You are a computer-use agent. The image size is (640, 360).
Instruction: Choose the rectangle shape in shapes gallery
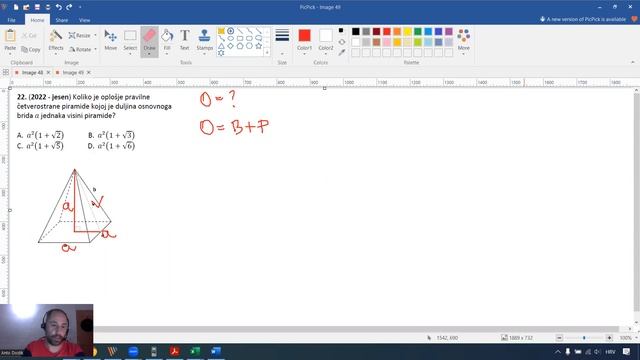(240, 38)
